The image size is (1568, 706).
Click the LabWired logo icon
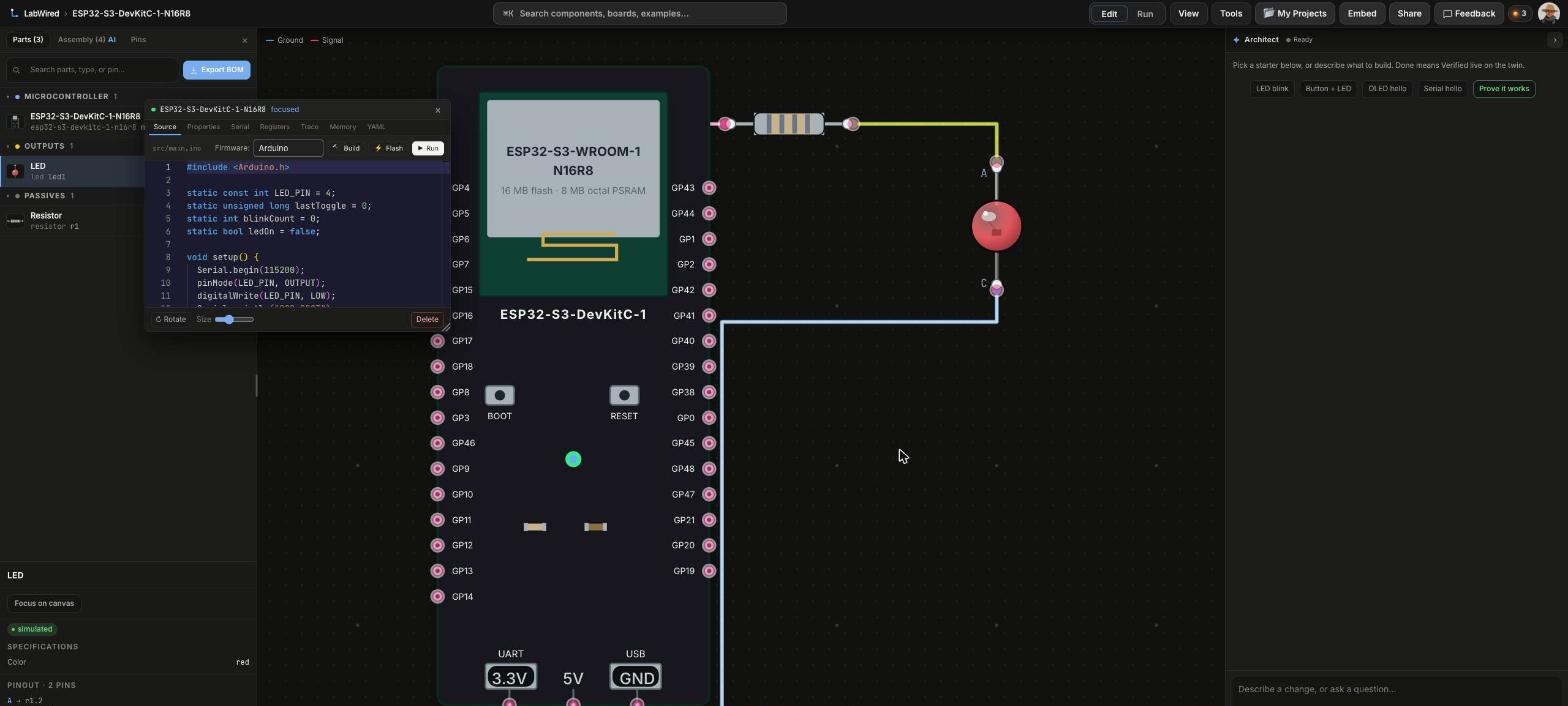tap(14, 13)
